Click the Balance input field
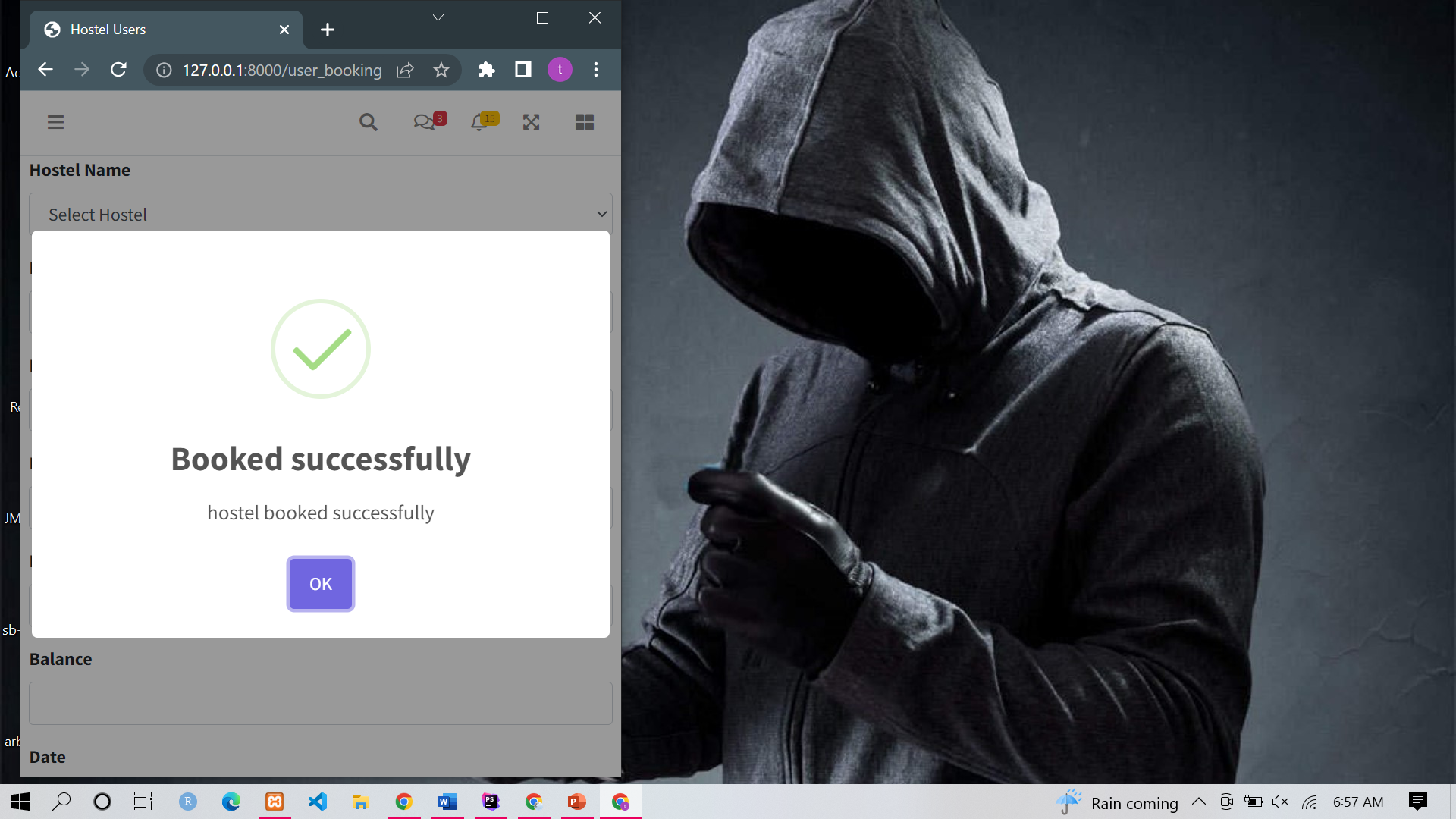This screenshot has height=819, width=1456. point(320,703)
